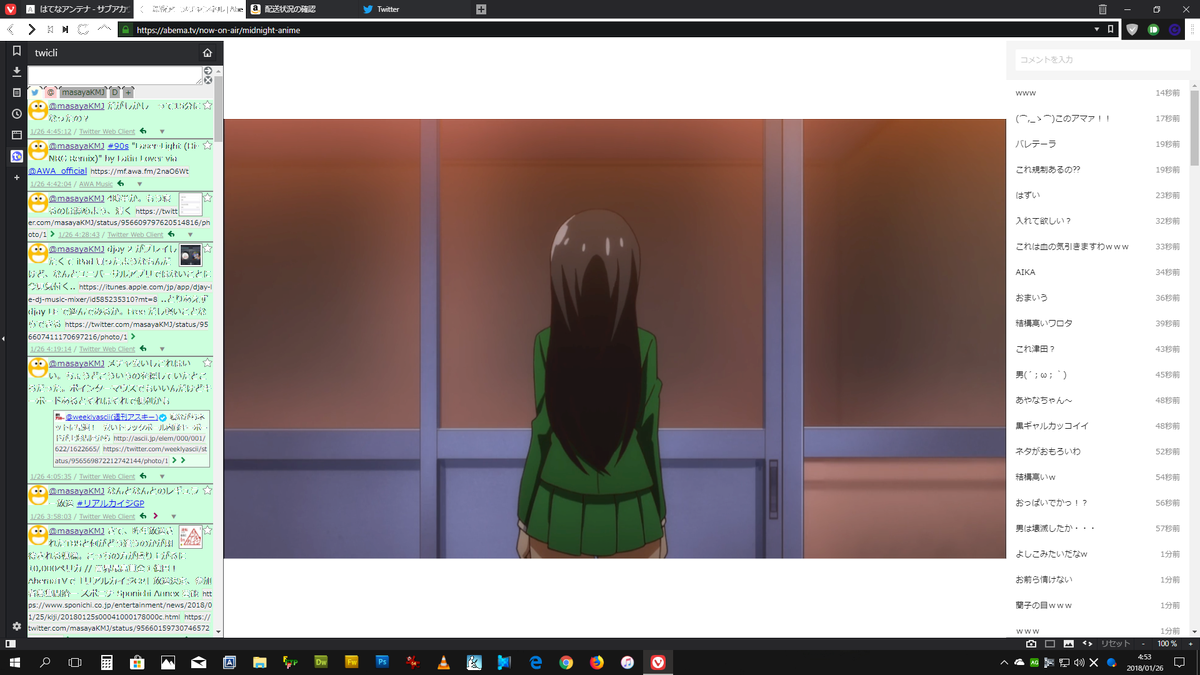The height and width of the screenshot is (675, 1200).
Task: Click the AWA Music client link
Action: 94,184
